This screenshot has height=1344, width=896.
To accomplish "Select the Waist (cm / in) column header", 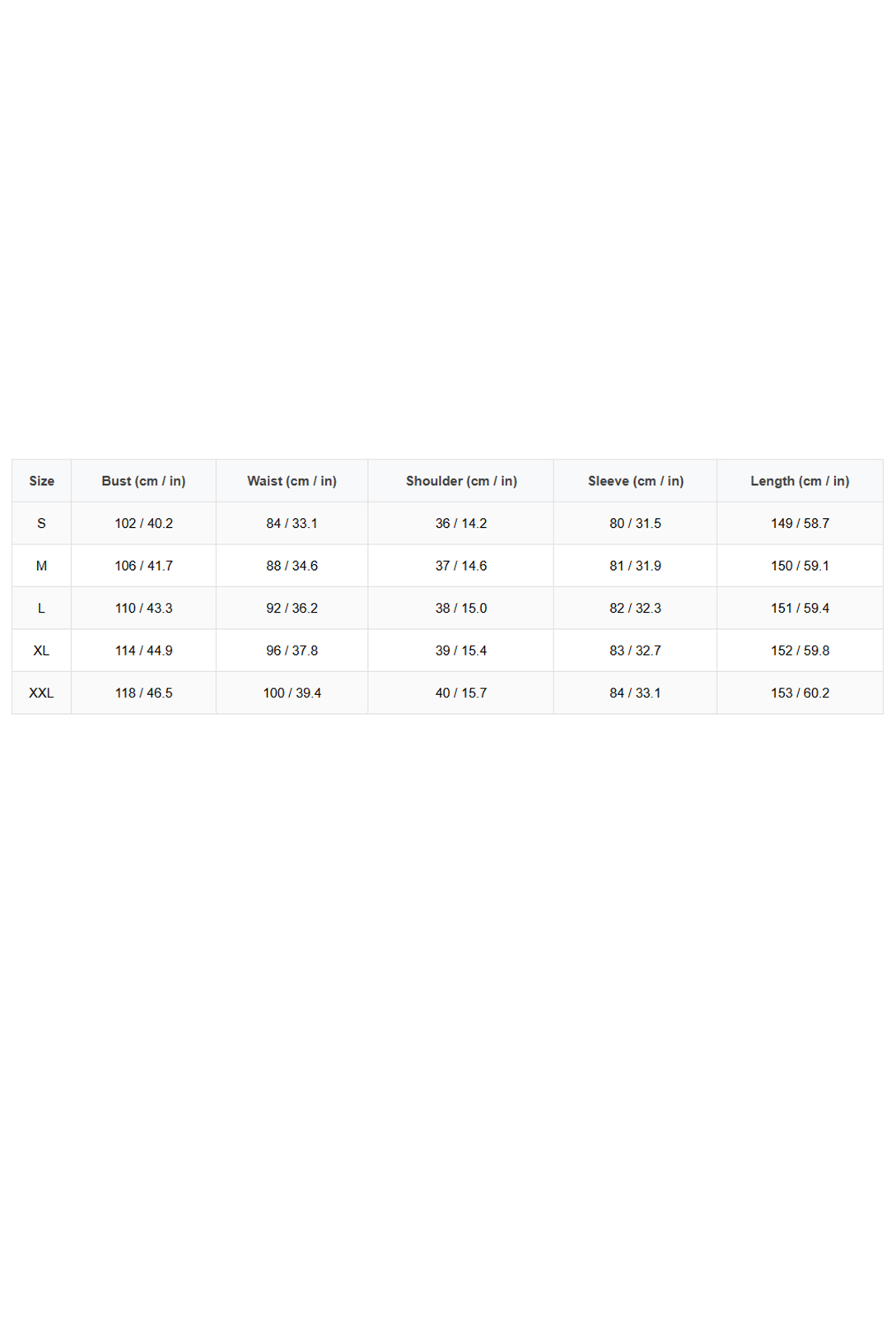I will [x=292, y=481].
